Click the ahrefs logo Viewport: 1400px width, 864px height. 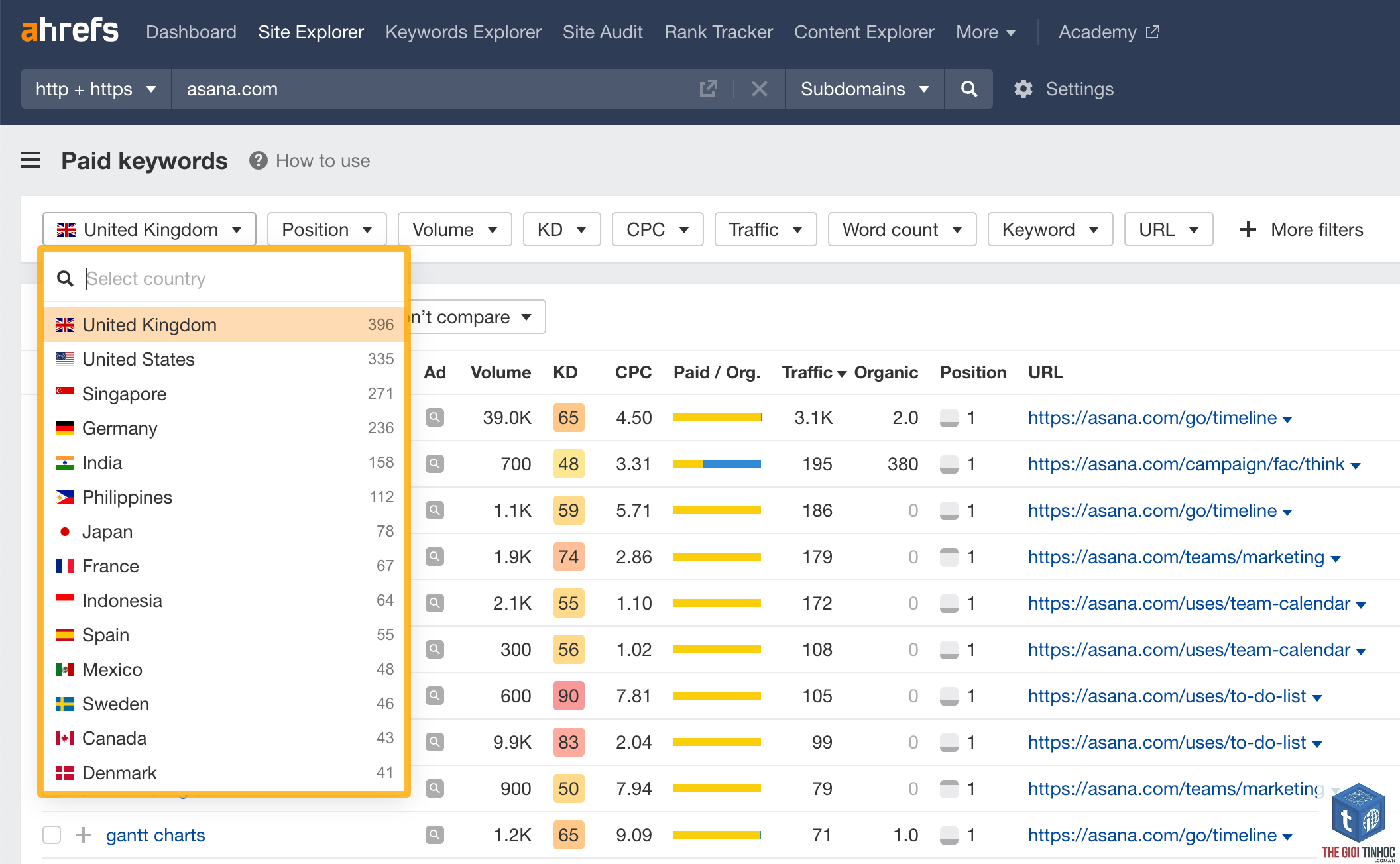[x=70, y=31]
